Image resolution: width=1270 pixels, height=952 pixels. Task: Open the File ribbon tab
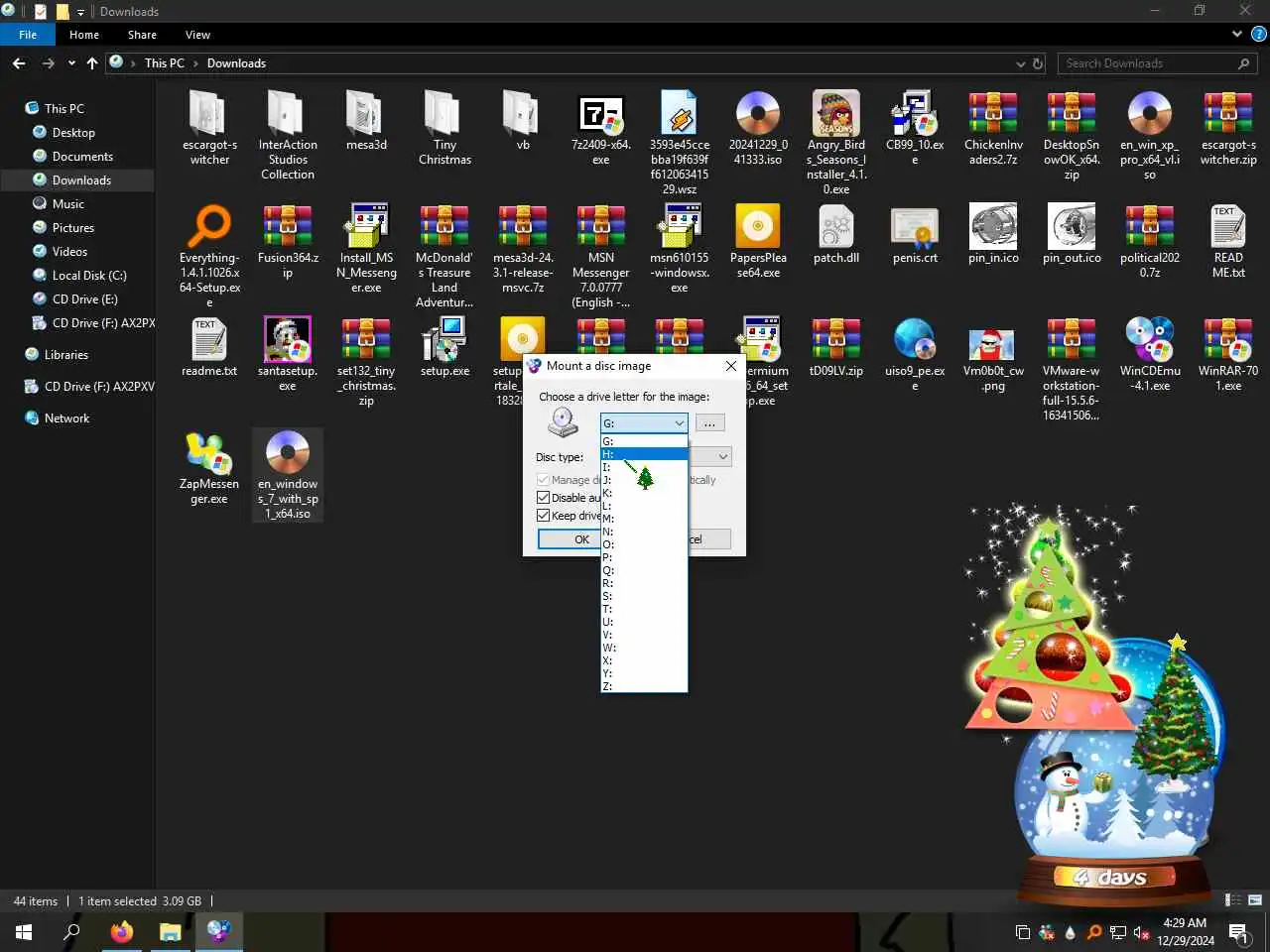pos(28,35)
